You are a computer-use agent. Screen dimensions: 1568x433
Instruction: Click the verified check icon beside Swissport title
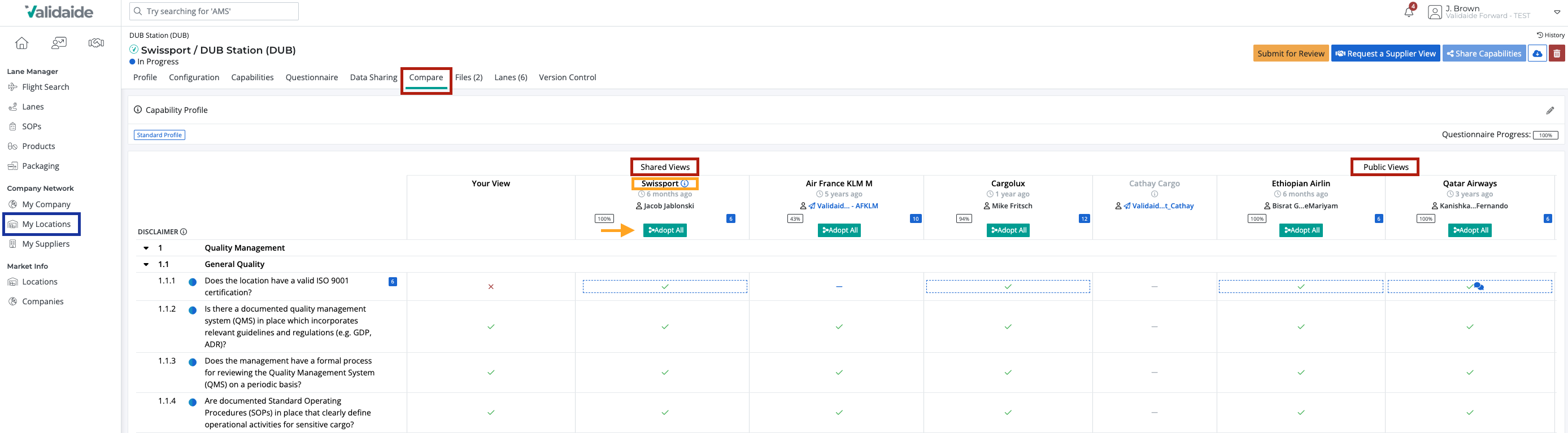click(x=134, y=49)
